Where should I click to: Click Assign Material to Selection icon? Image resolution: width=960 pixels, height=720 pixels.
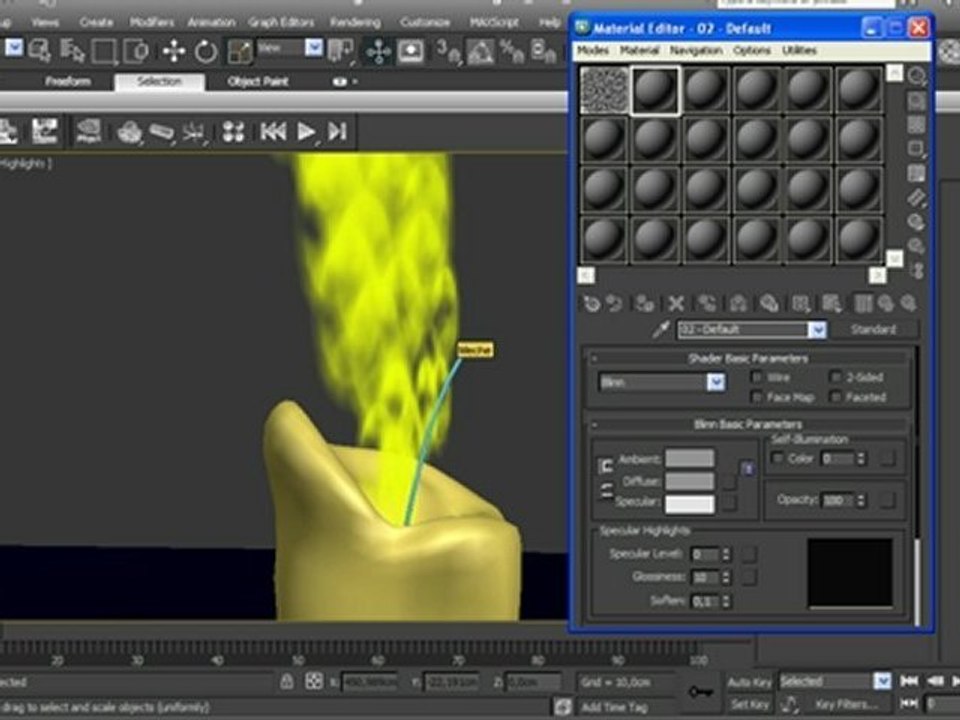click(645, 303)
